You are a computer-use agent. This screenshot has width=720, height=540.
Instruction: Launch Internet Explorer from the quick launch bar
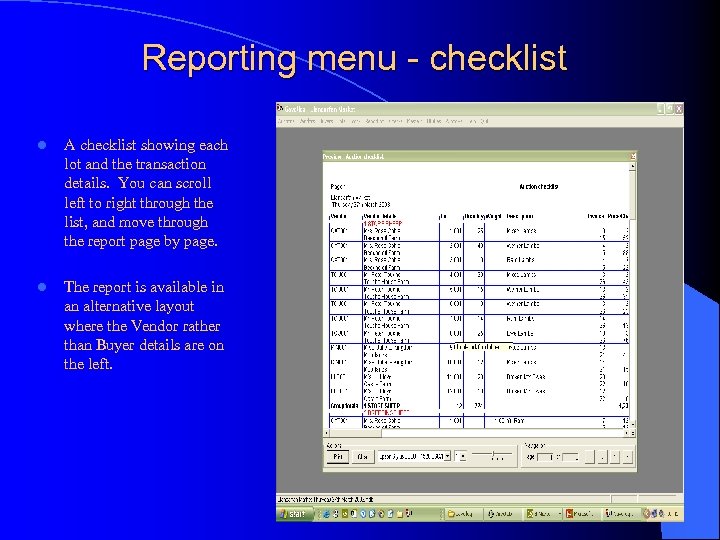pyautogui.click(x=326, y=514)
